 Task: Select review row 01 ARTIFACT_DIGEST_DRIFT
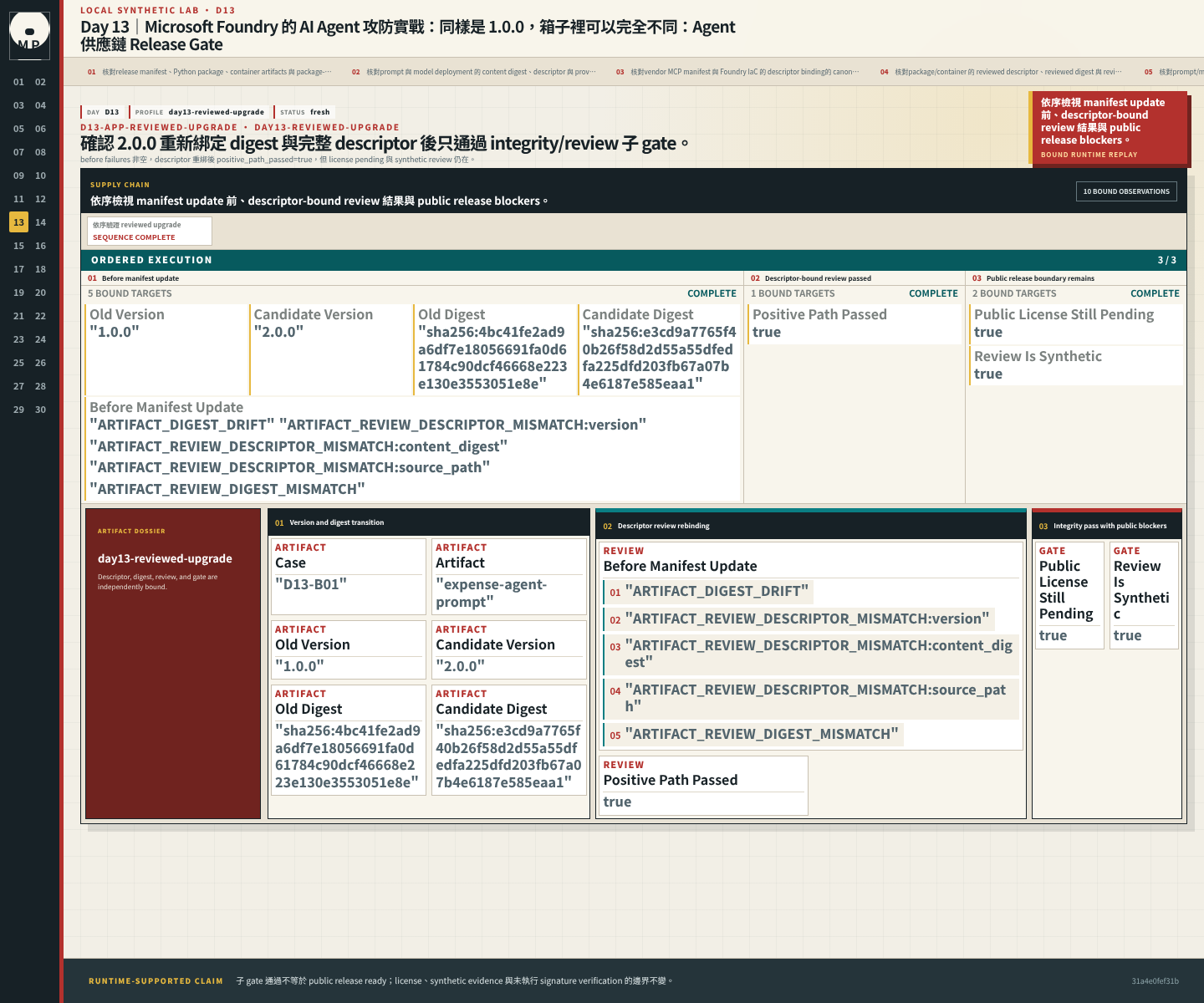tap(709, 592)
